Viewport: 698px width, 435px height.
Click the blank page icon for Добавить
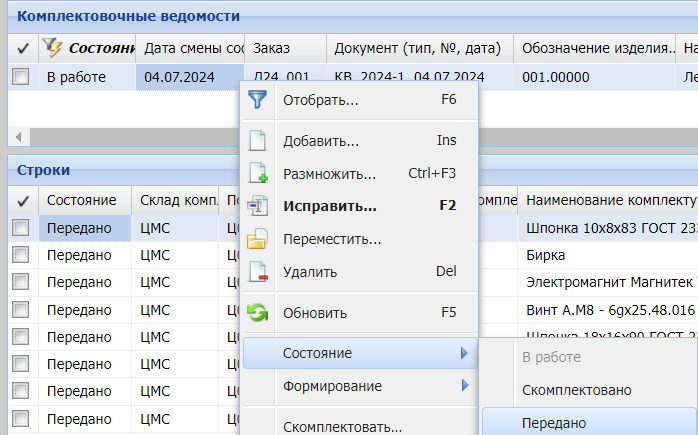coord(258,141)
